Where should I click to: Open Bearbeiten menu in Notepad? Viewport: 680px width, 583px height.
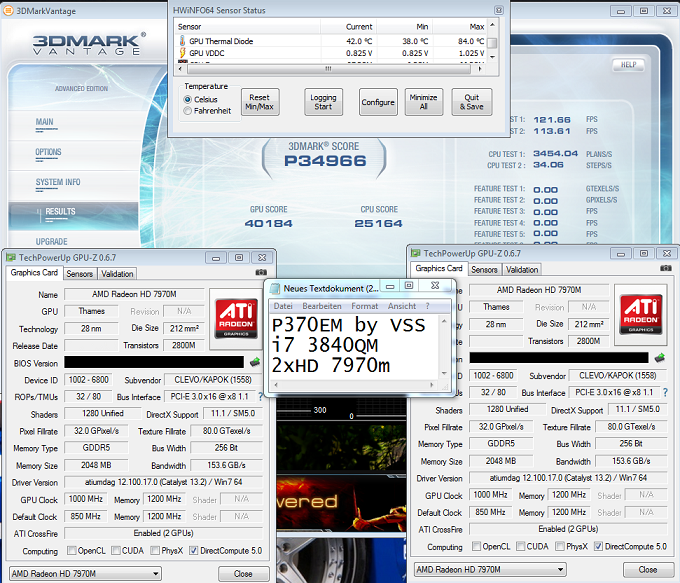point(322,306)
